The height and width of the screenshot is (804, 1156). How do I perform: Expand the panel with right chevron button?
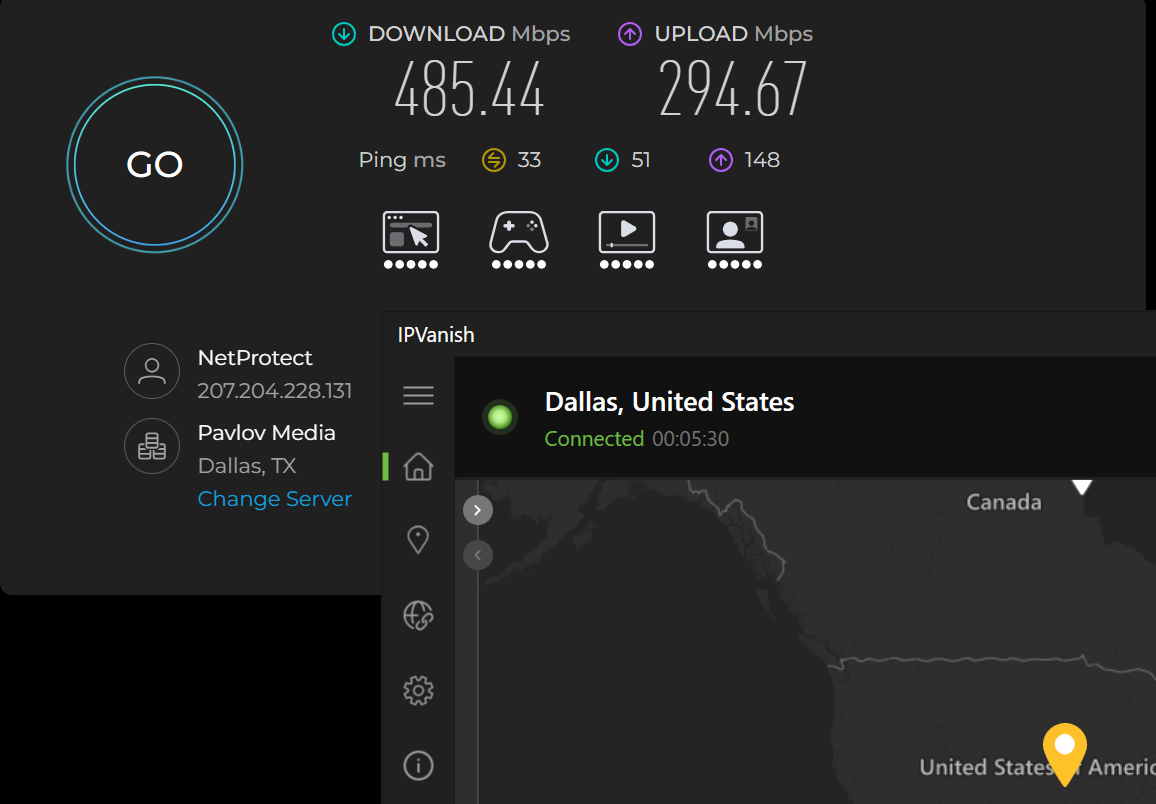(478, 510)
